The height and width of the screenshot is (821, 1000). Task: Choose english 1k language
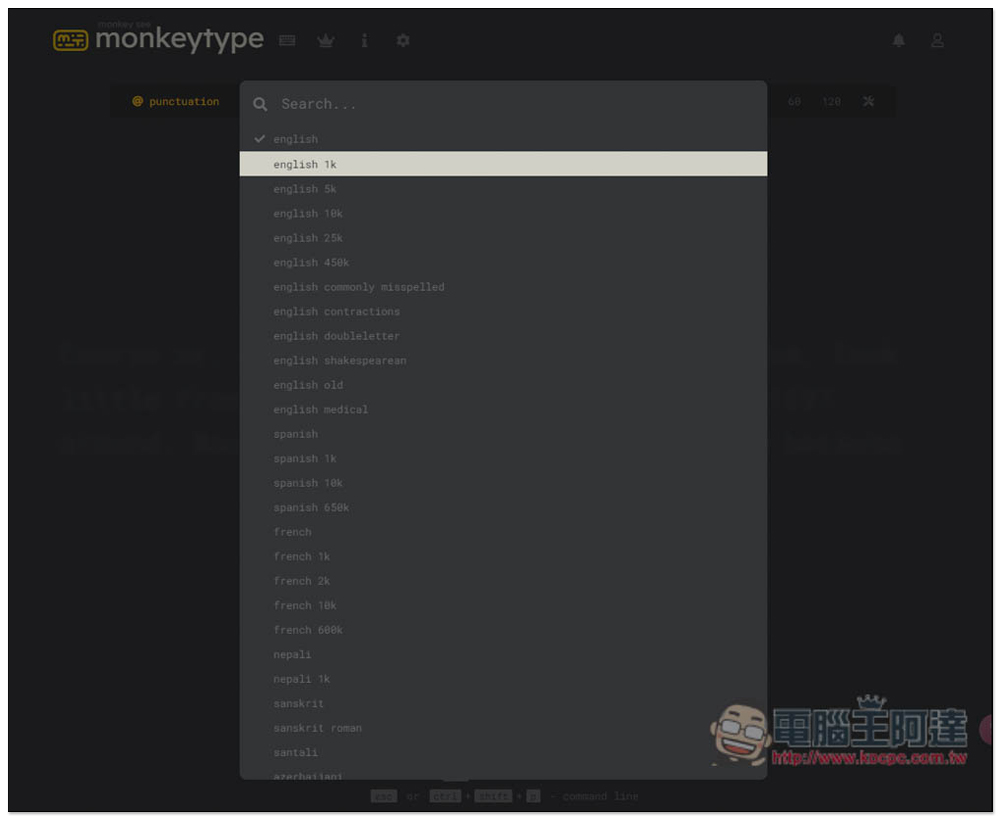503,164
